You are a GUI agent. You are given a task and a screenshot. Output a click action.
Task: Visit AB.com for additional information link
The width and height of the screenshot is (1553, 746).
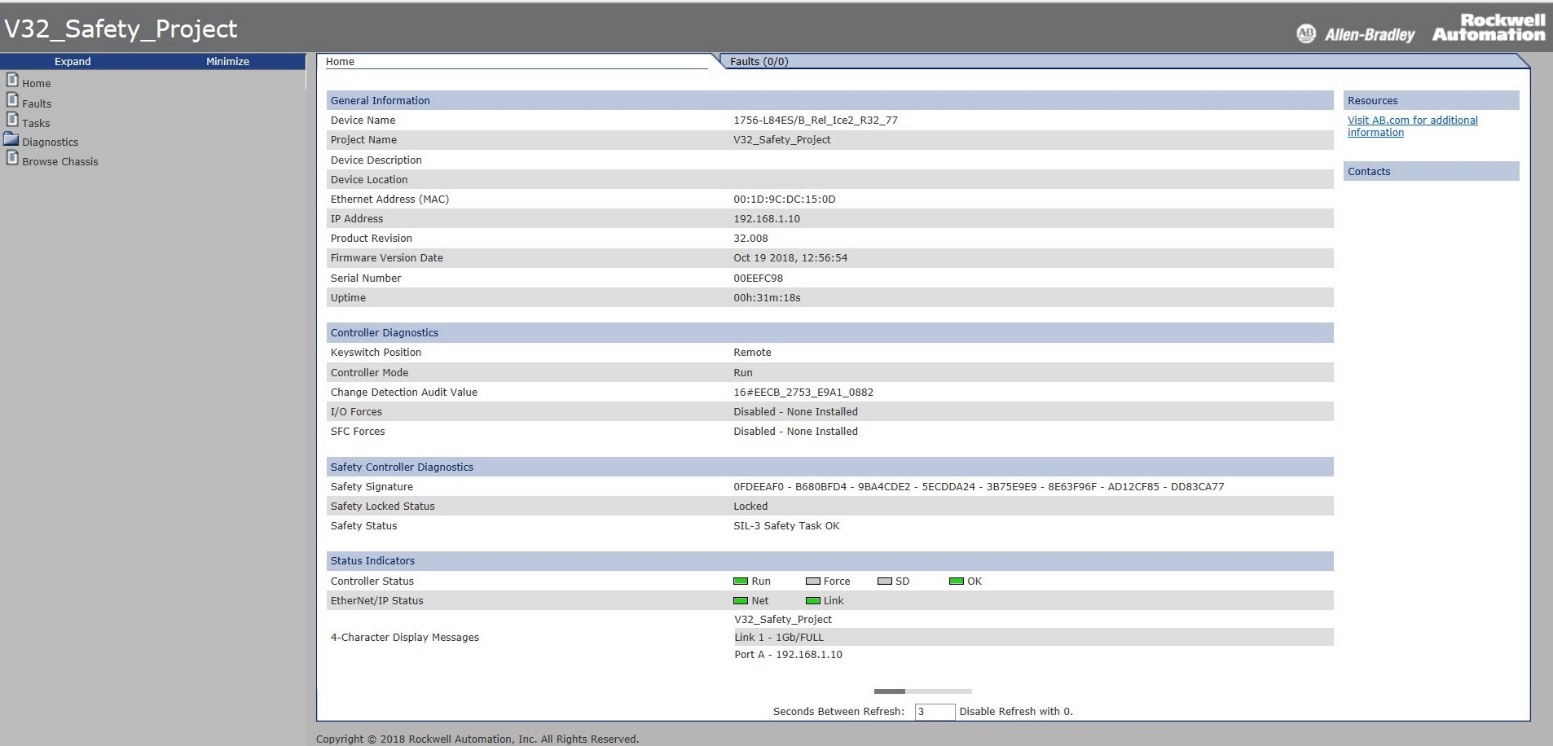click(x=1413, y=126)
